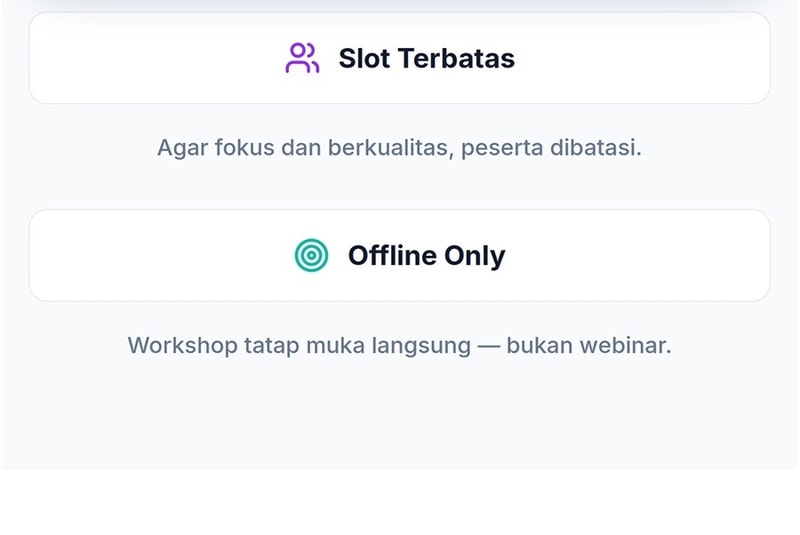Click the word "Terbatas" in first card
800x535 pixels.
point(455,58)
